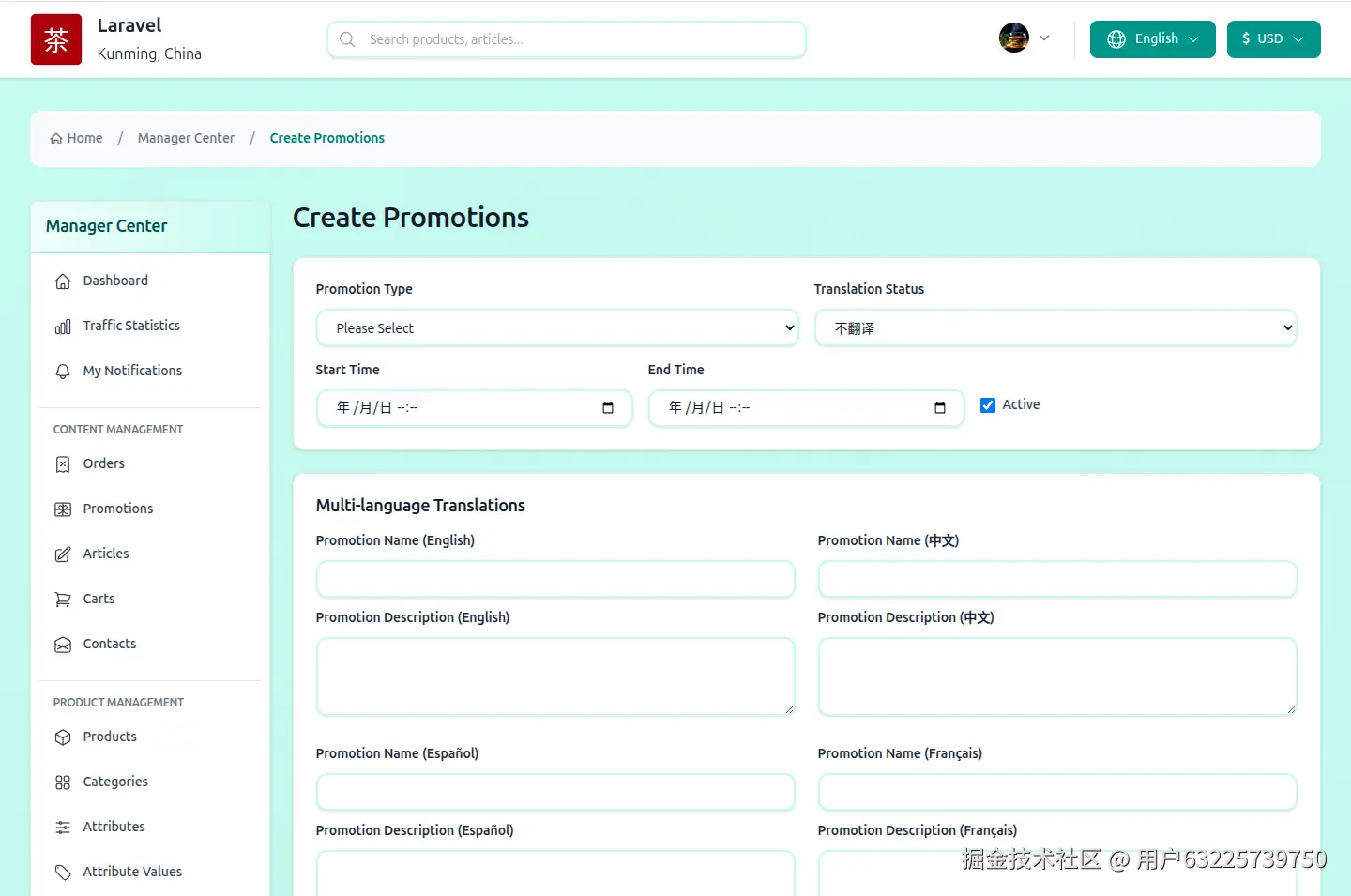Open the English language dropdown

(1152, 39)
